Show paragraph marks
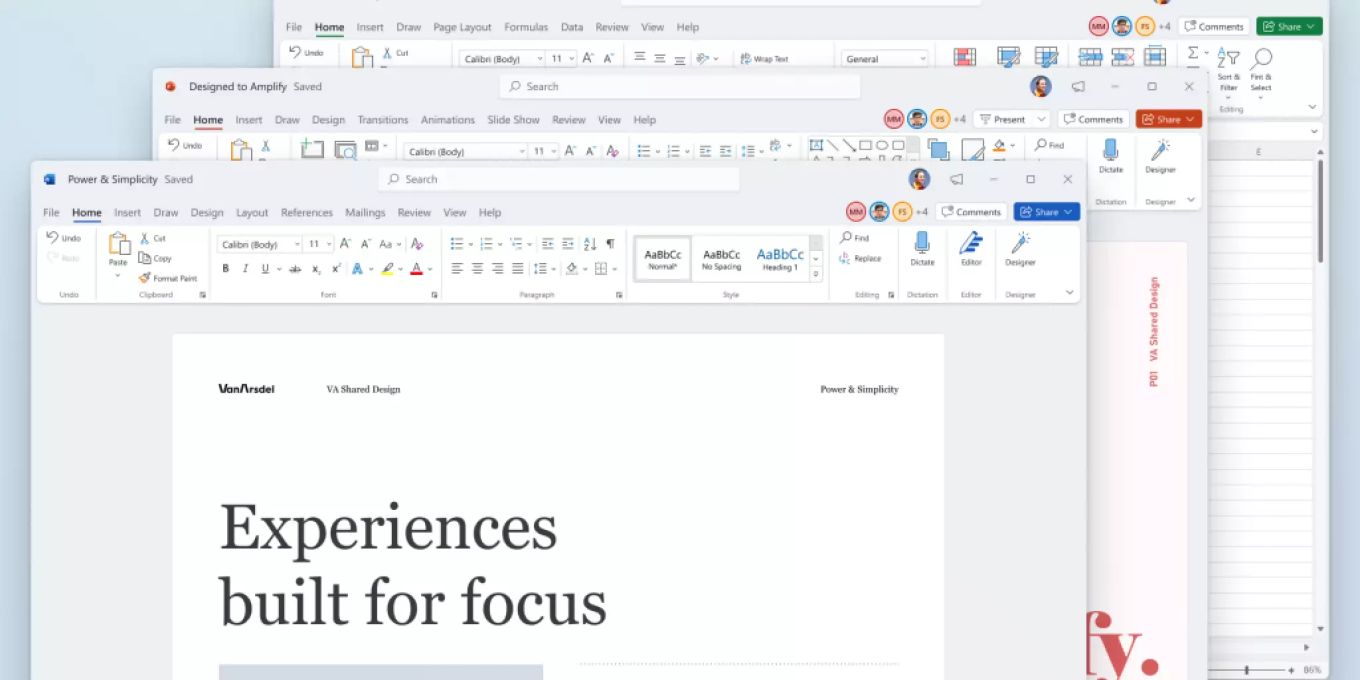Screen dimensions: 1360x680 (x=612, y=243)
